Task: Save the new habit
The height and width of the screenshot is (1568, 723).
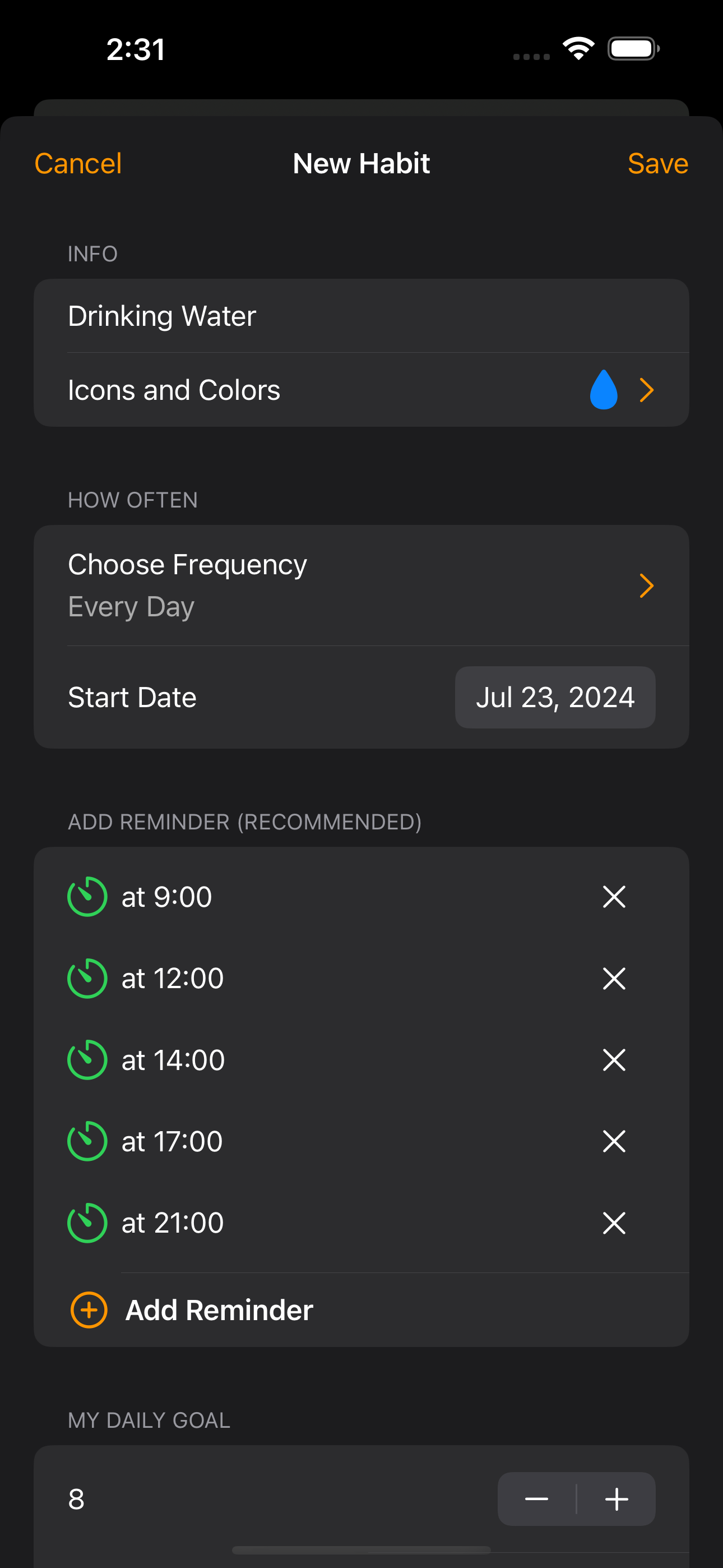Action: (x=658, y=163)
